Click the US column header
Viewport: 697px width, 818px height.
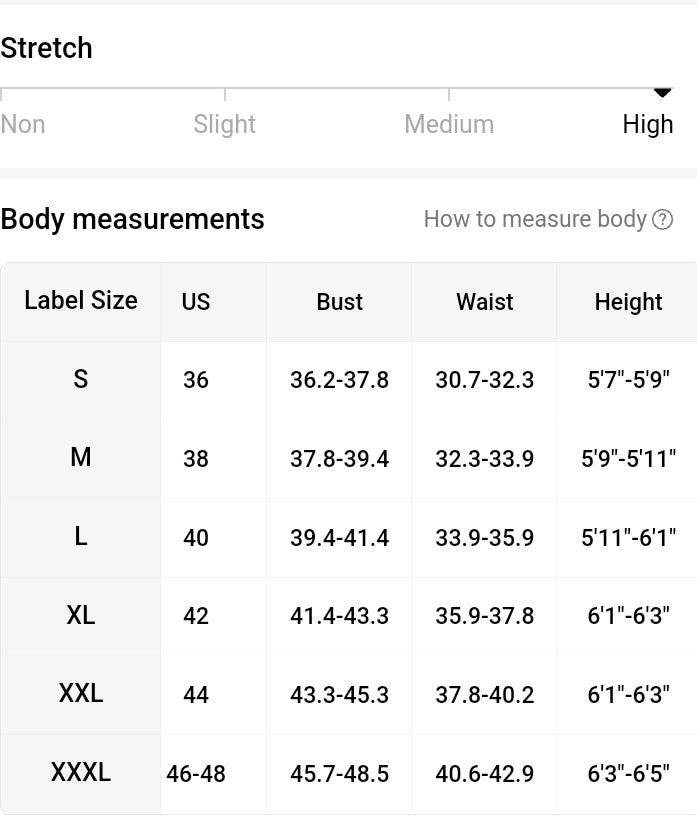(x=196, y=302)
